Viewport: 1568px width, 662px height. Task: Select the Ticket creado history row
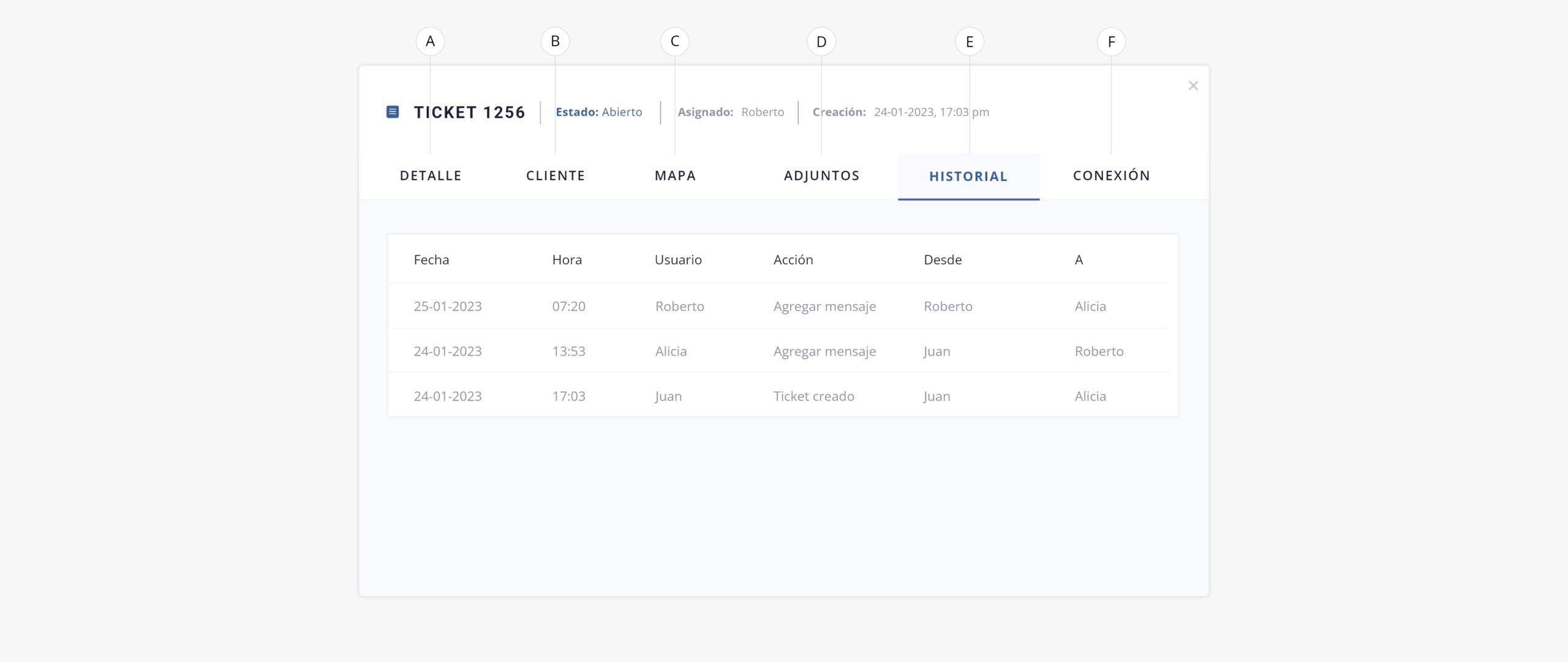813,397
